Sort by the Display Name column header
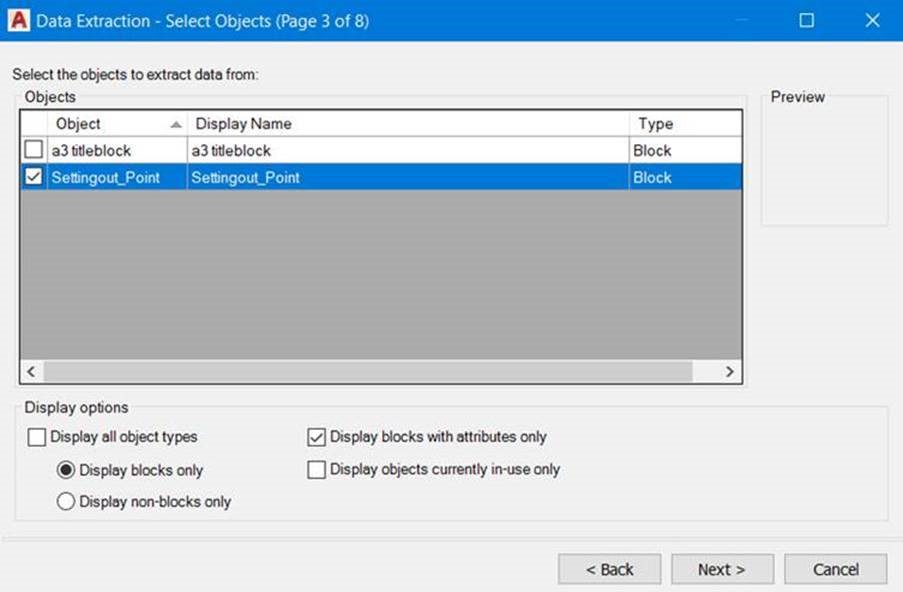The width and height of the screenshot is (903, 592). (408, 123)
